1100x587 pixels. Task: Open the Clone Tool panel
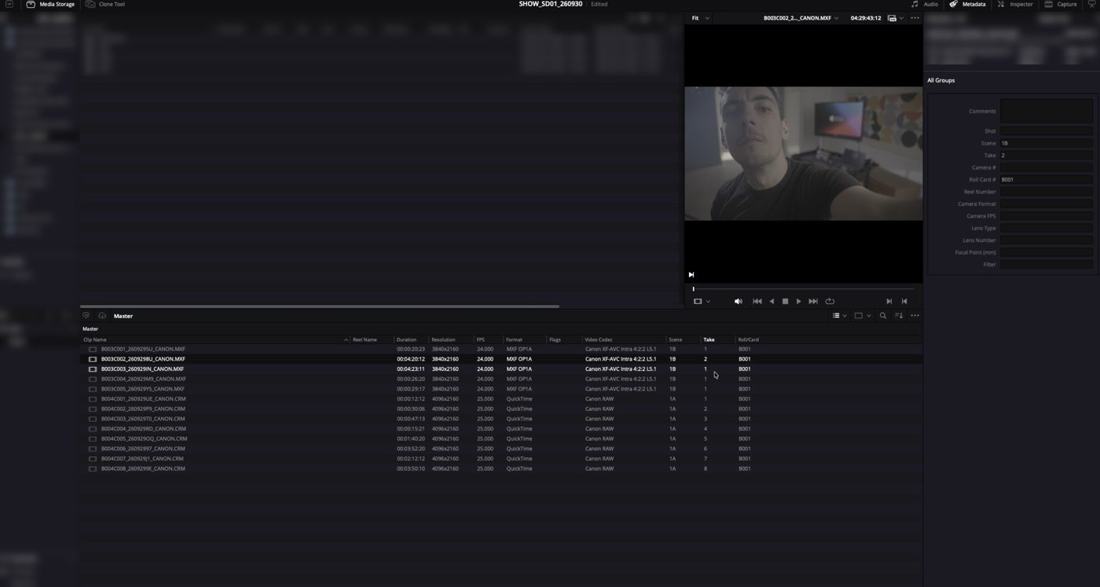pos(106,4)
